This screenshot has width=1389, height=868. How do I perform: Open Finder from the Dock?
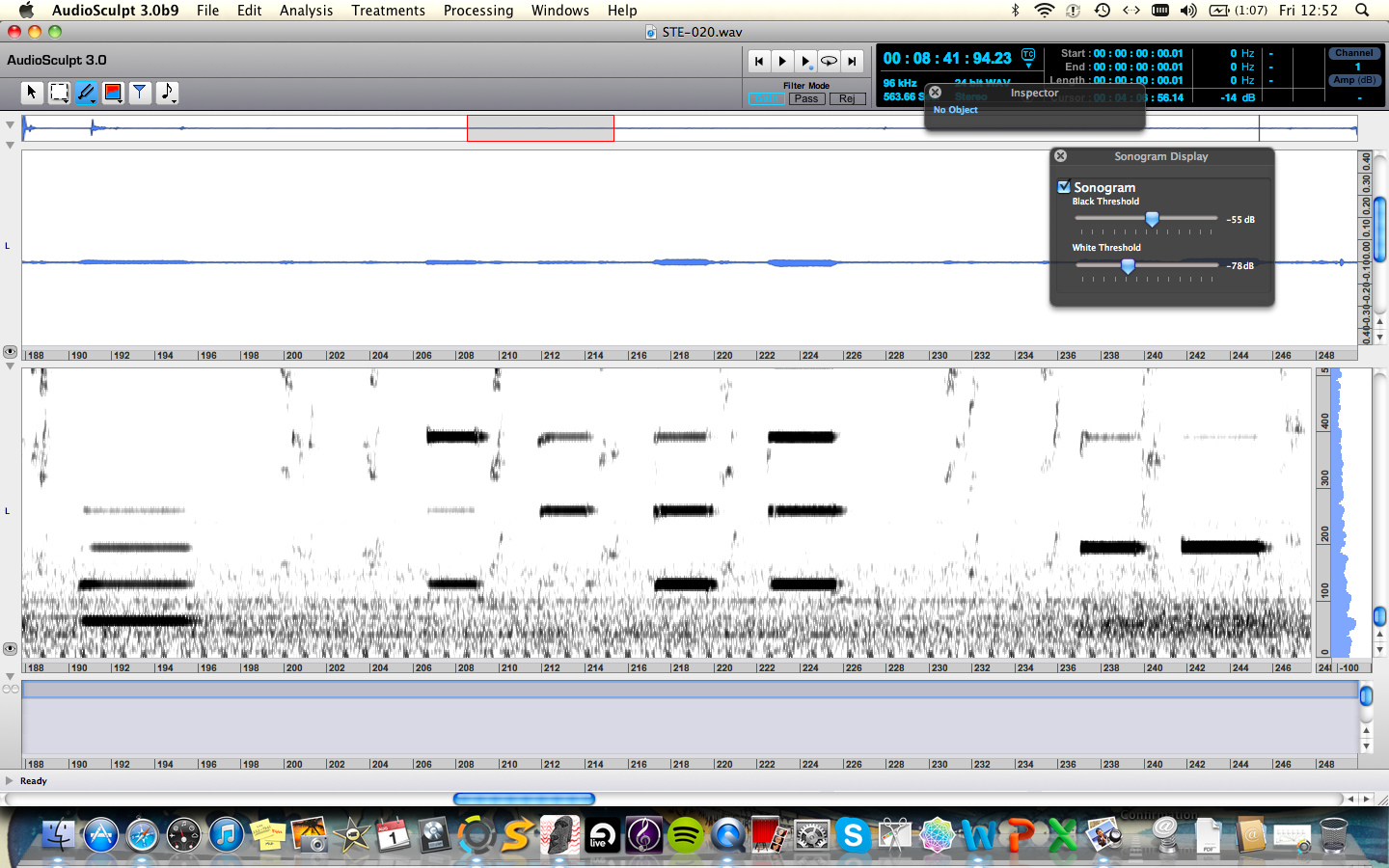pyautogui.click(x=59, y=834)
